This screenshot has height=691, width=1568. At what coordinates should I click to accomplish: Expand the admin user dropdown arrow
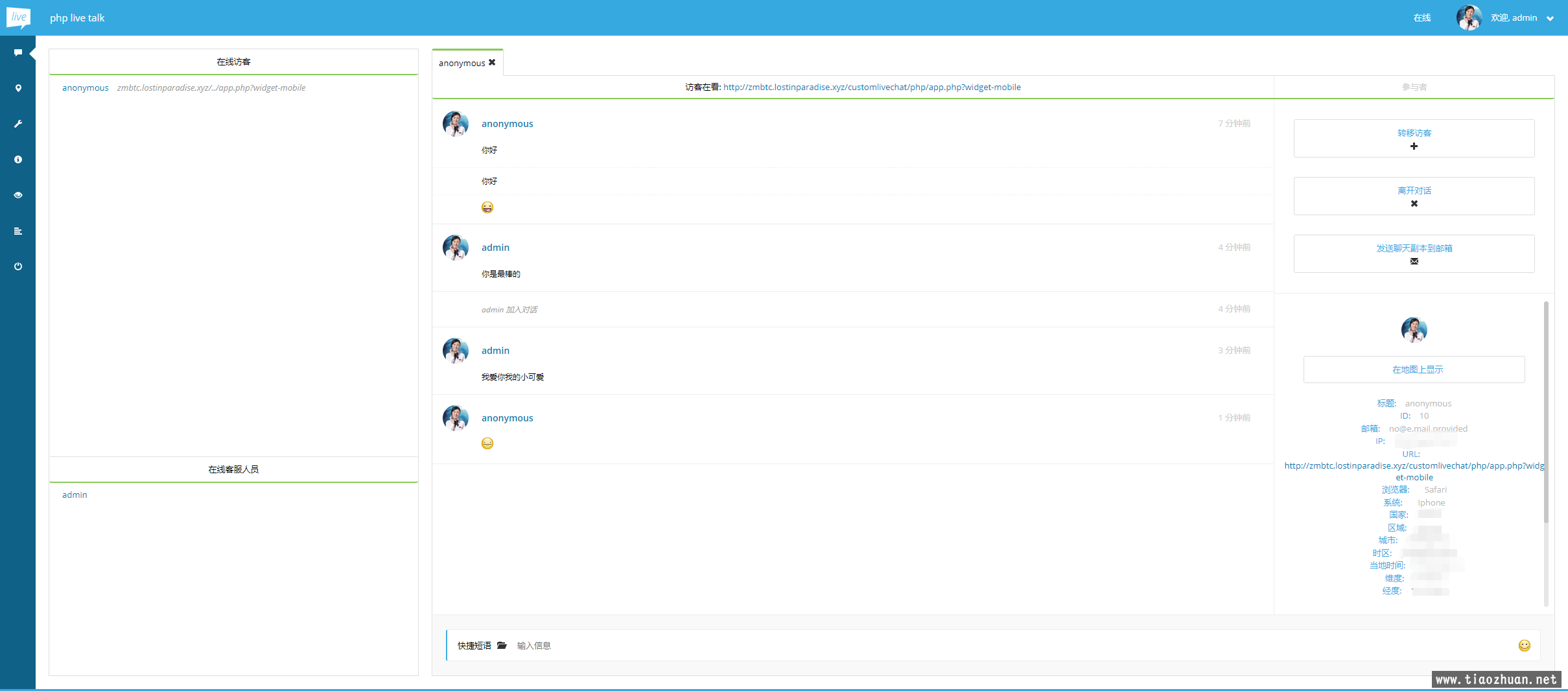pyautogui.click(x=1550, y=18)
